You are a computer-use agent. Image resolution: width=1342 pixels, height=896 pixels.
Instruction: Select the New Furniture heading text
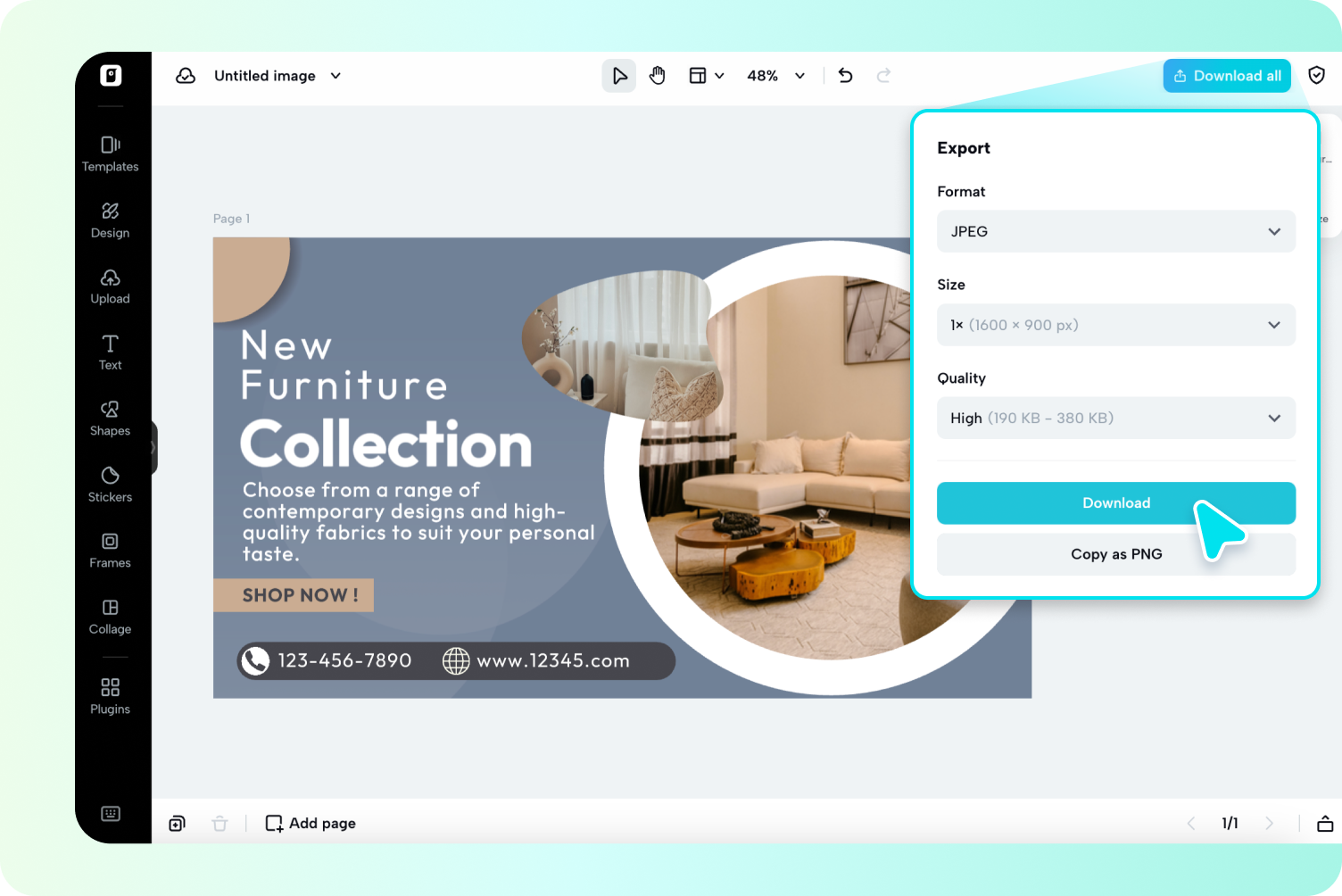pyautogui.click(x=344, y=365)
